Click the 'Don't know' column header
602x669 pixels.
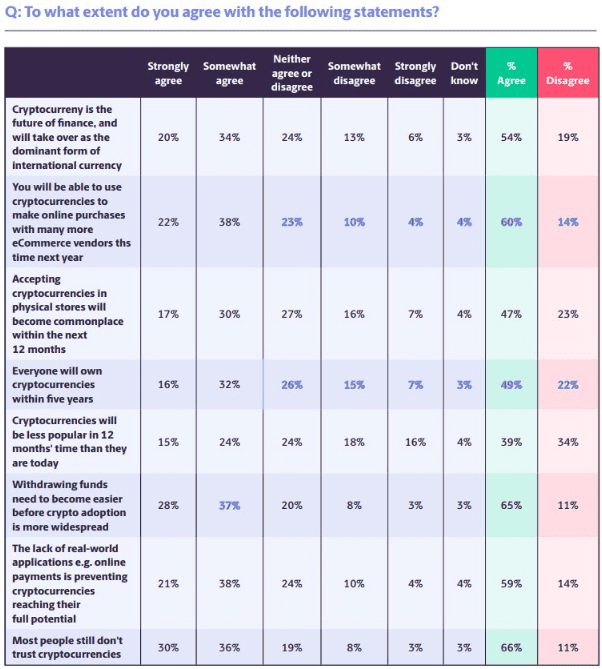pyautogui.click(x=464, y=73)
